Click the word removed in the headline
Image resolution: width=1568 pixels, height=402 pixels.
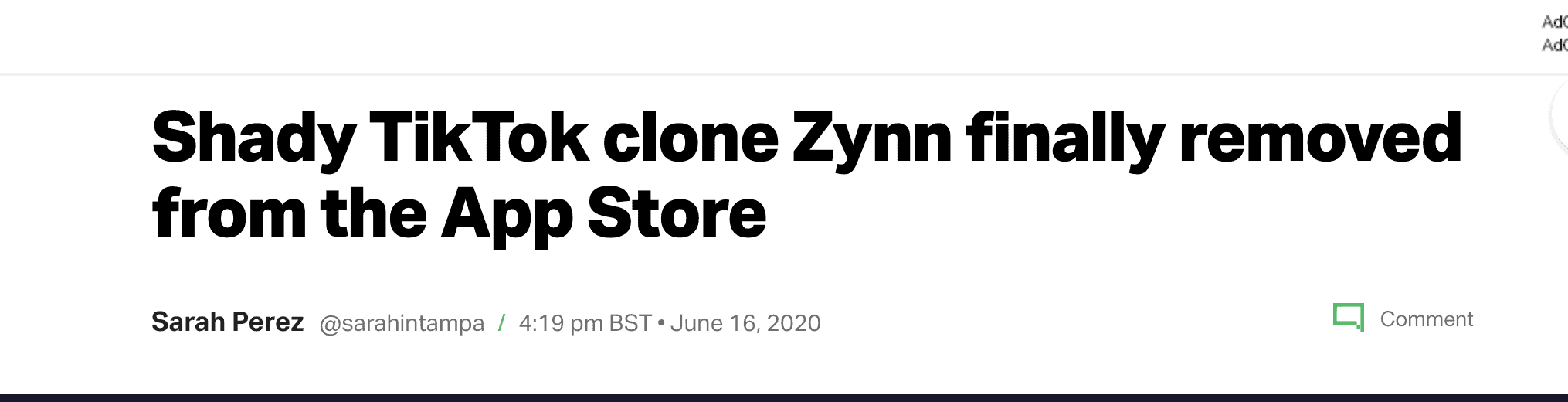point(1320,138)
